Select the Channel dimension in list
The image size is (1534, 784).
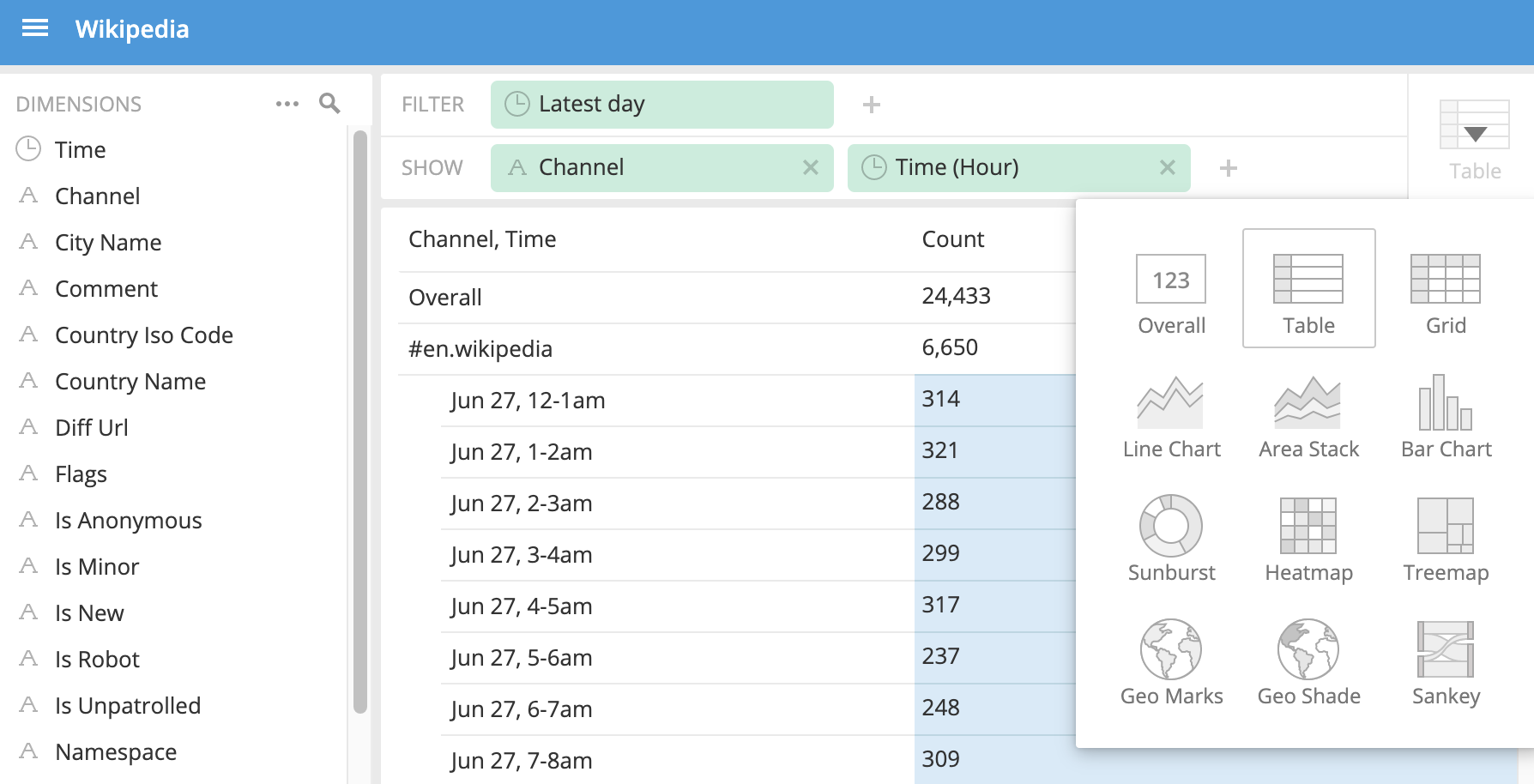(175, 196)
